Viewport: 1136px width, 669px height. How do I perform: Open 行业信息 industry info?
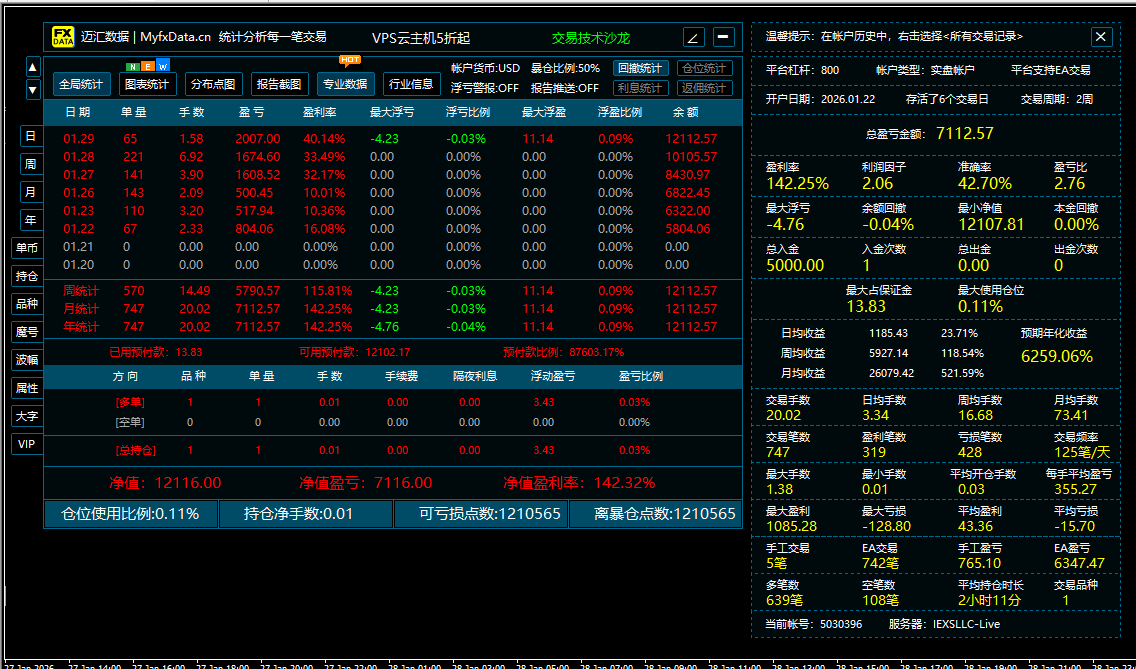point(412,84)
